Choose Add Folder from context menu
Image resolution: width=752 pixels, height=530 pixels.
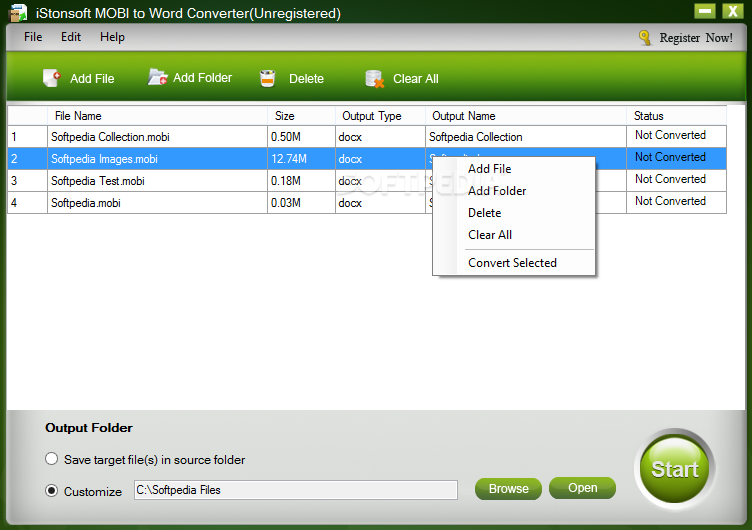(514, 191)
